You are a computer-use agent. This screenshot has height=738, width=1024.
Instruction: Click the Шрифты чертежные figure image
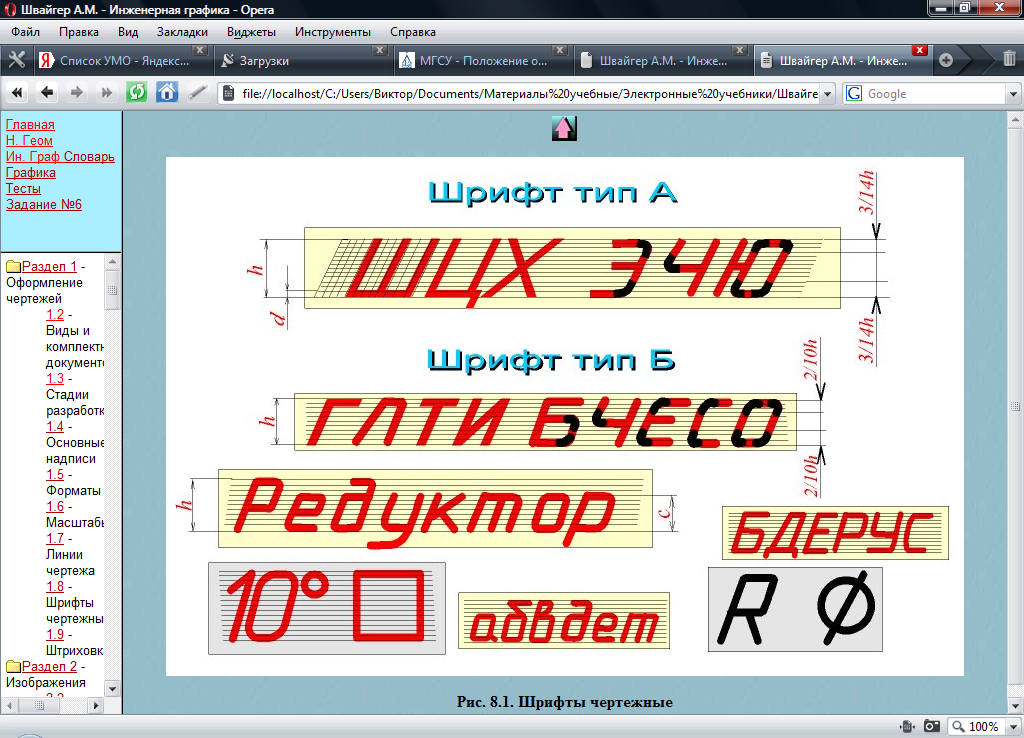(565, 416)
